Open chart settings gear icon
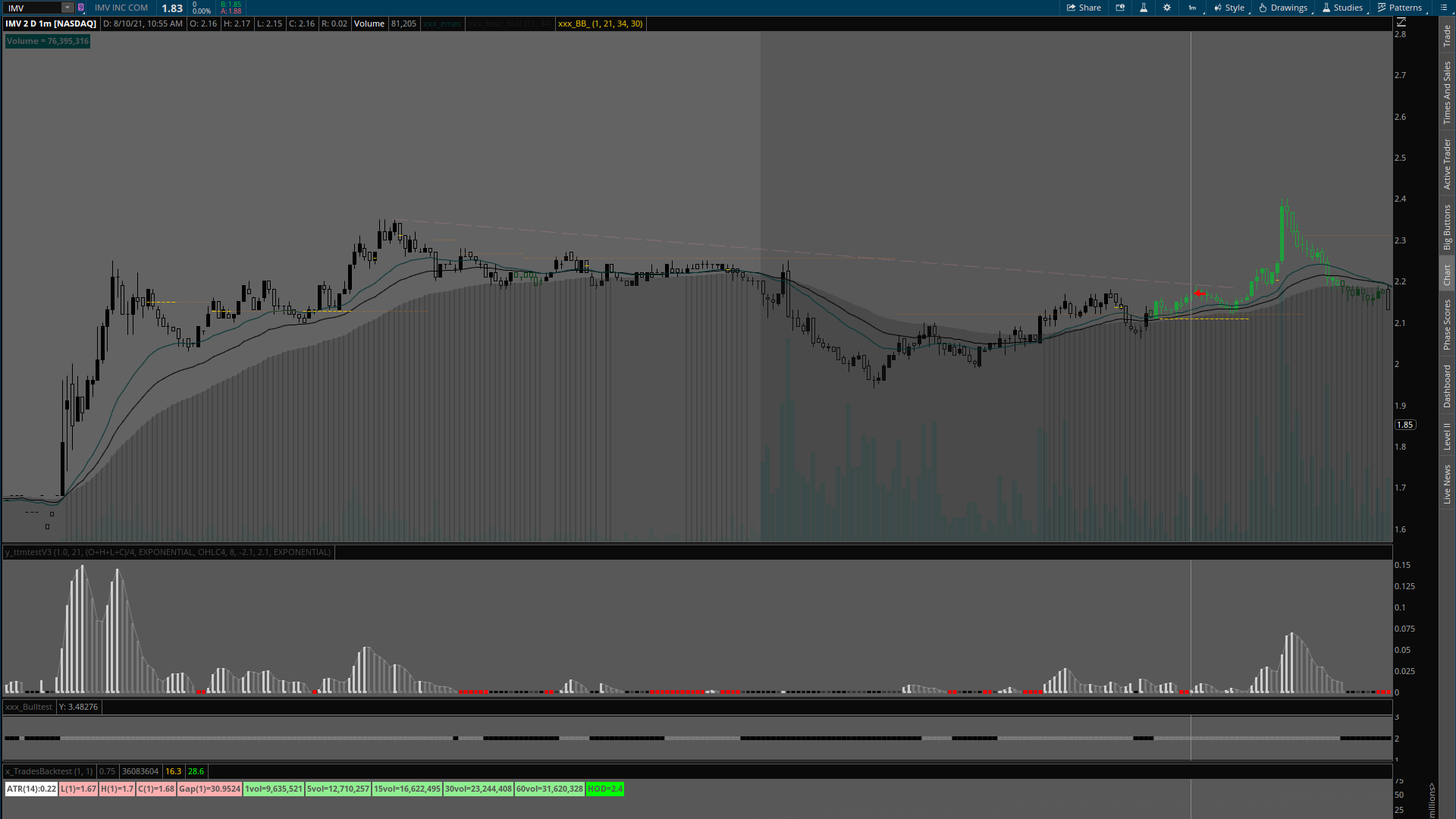 tap(1167, 8)
